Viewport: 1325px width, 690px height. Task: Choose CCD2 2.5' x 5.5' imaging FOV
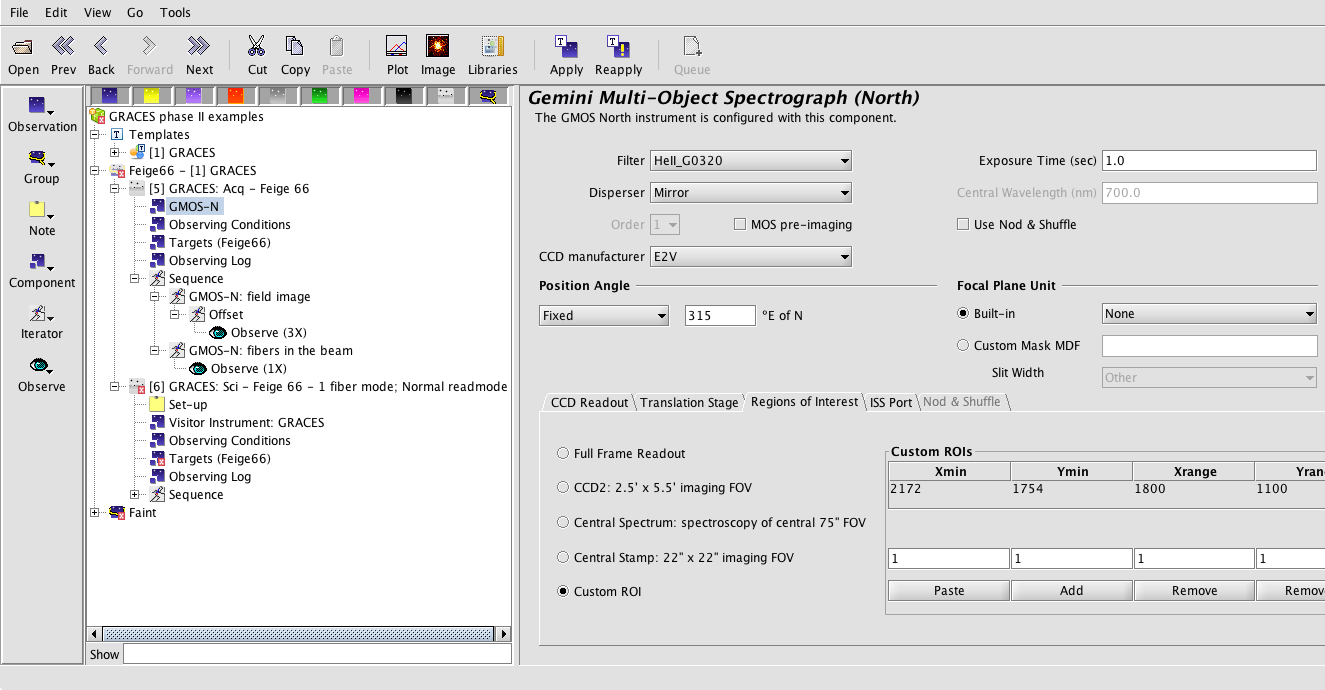563,487
